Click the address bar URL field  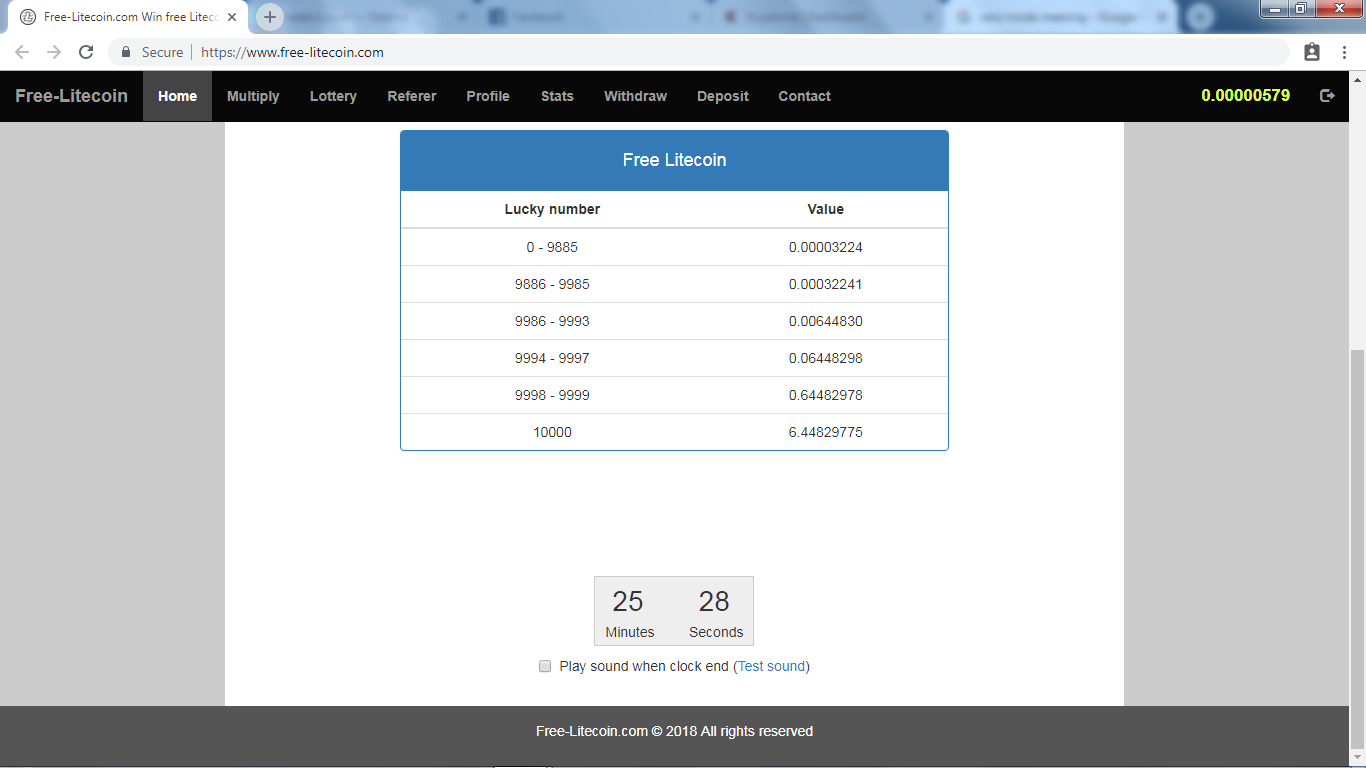point(700,52)
